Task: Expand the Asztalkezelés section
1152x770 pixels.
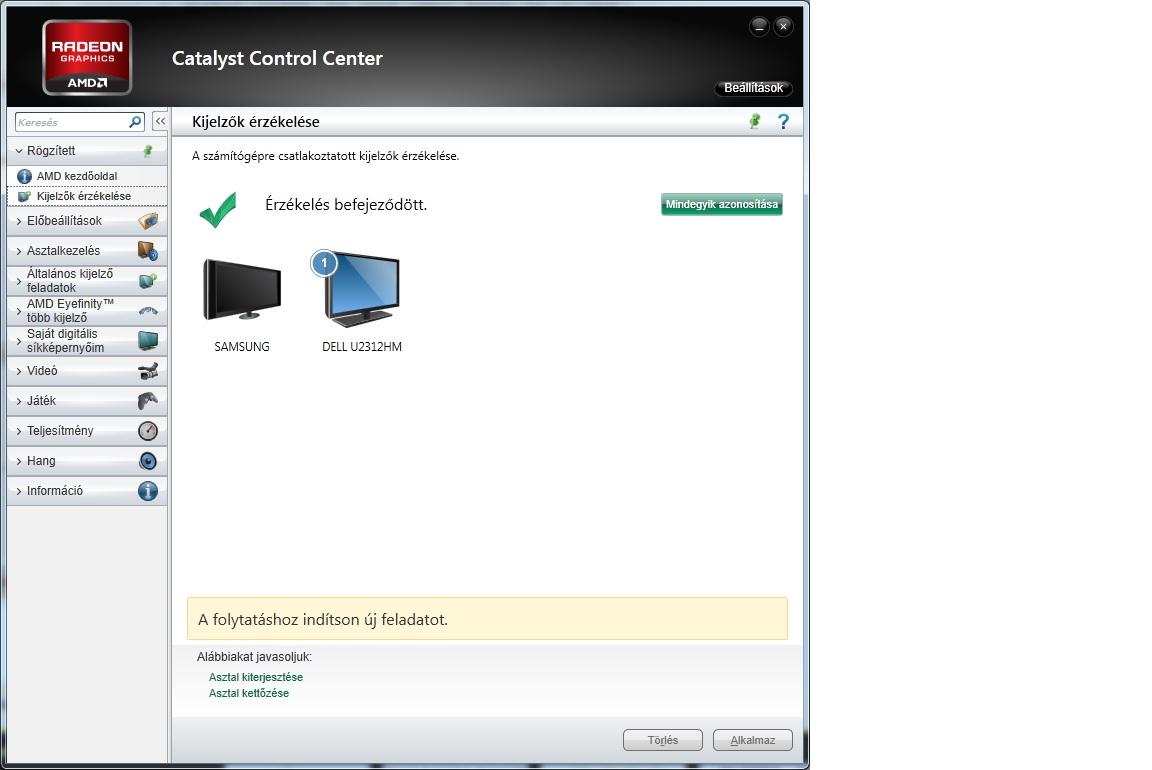Action: pos(19,251)
